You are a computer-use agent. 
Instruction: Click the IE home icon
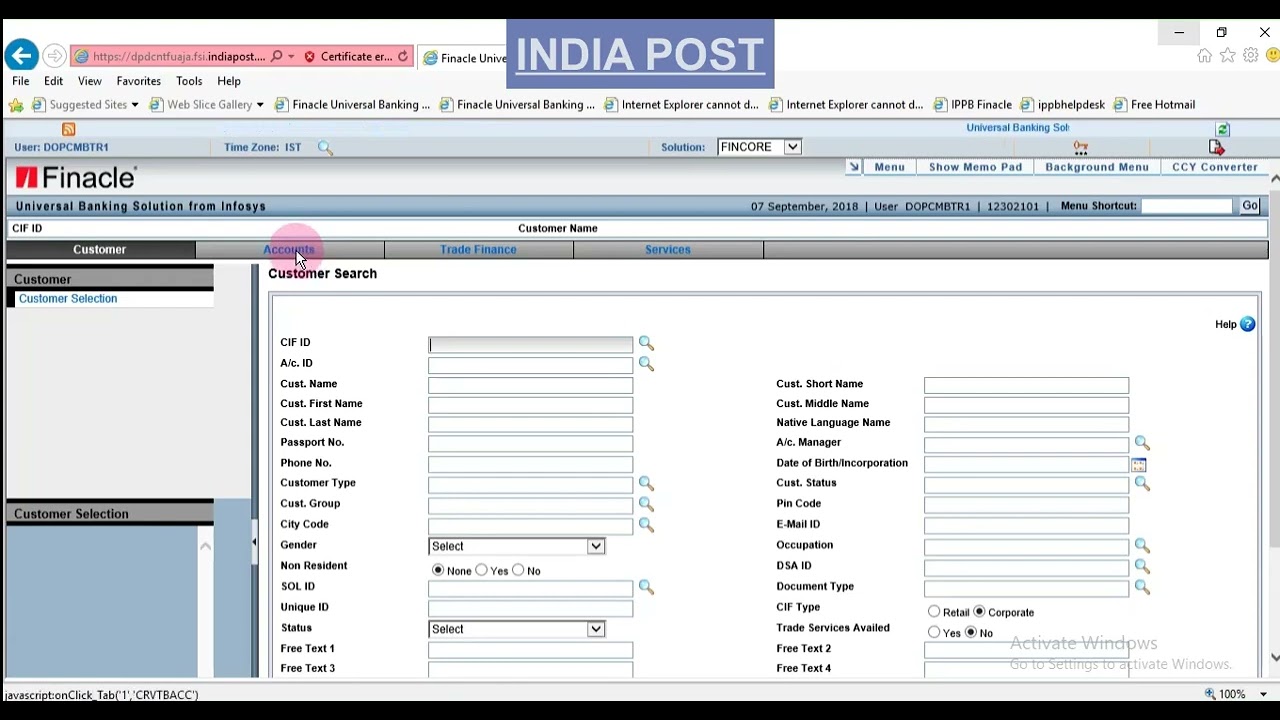pos(1205,56)
